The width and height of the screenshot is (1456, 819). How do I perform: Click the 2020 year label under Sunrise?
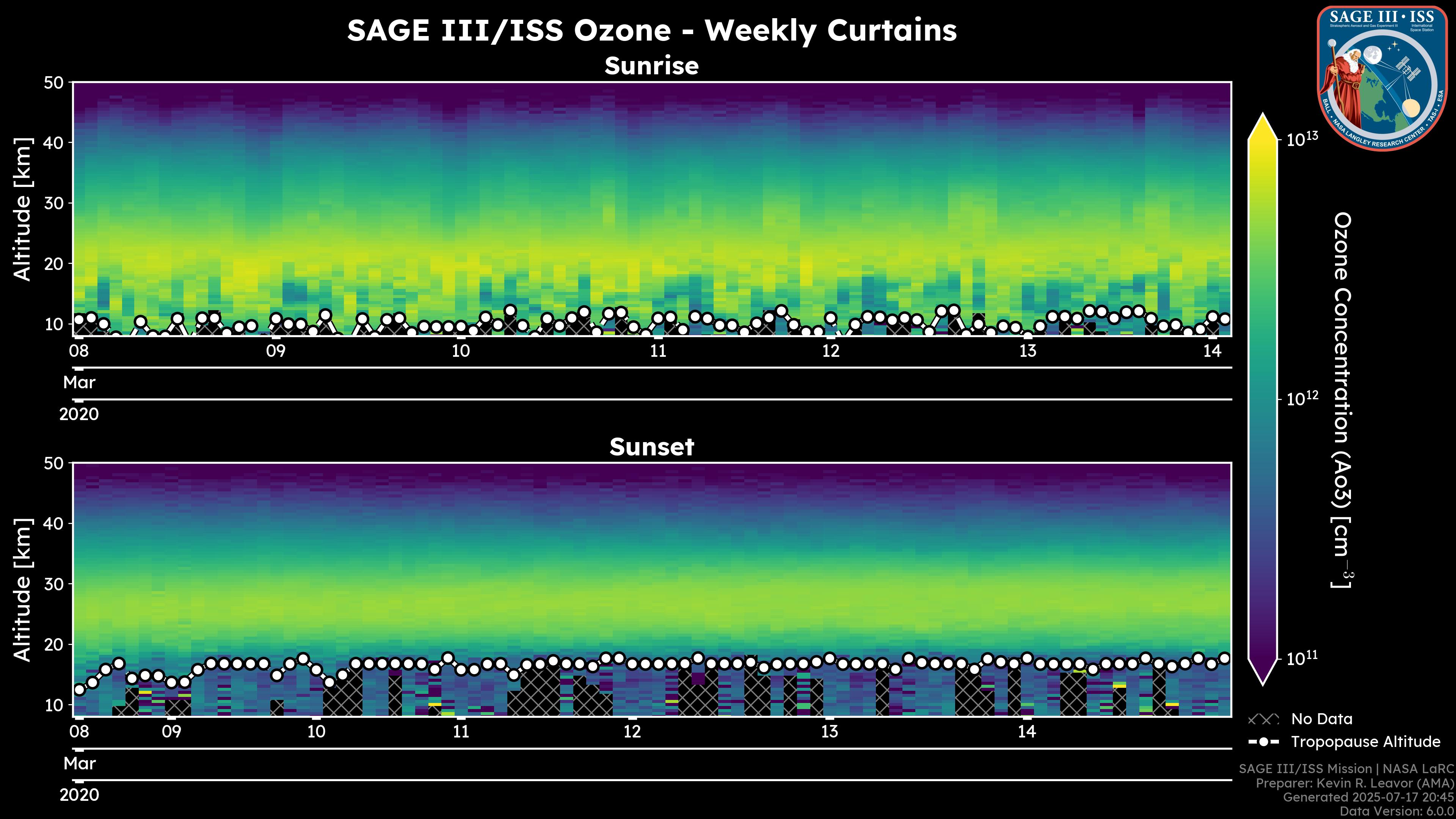(x=79, y=414)
